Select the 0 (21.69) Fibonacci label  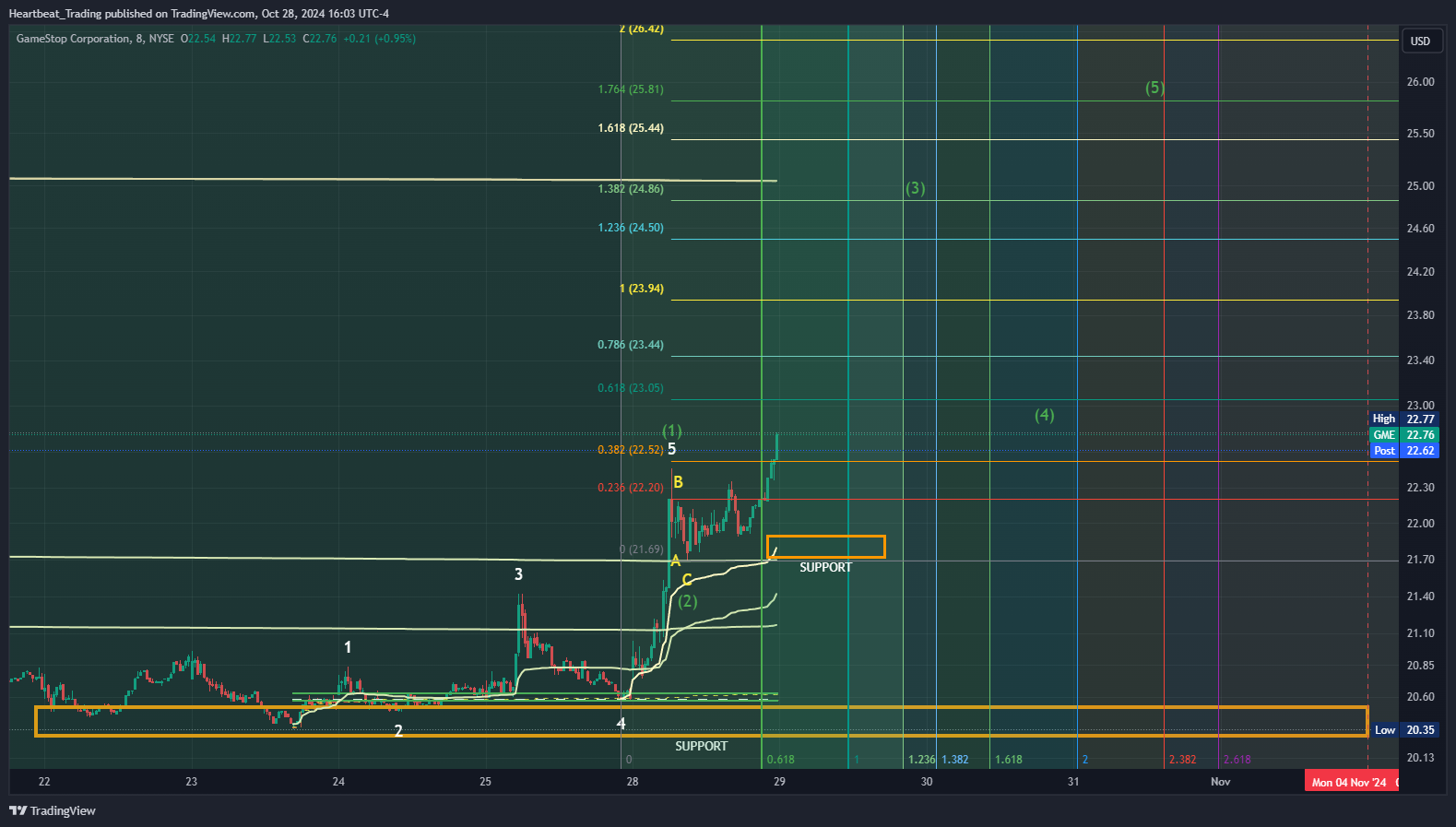[642, 549]
